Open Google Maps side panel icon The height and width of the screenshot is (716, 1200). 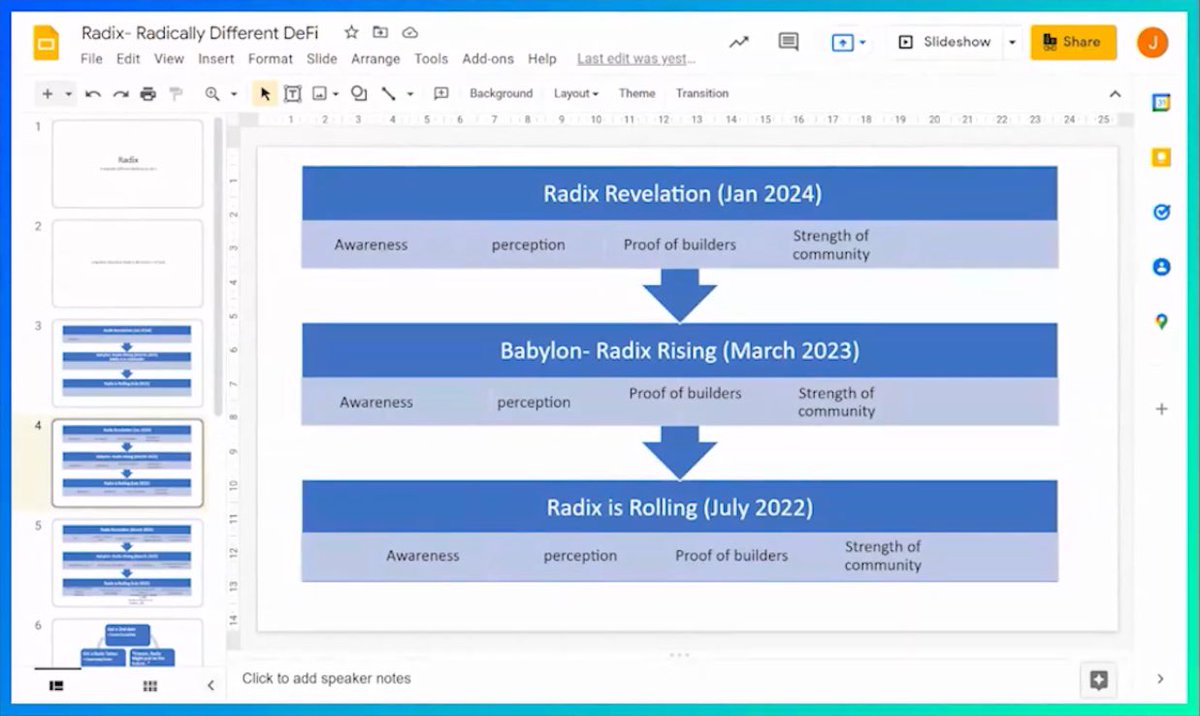(1161, 322)
